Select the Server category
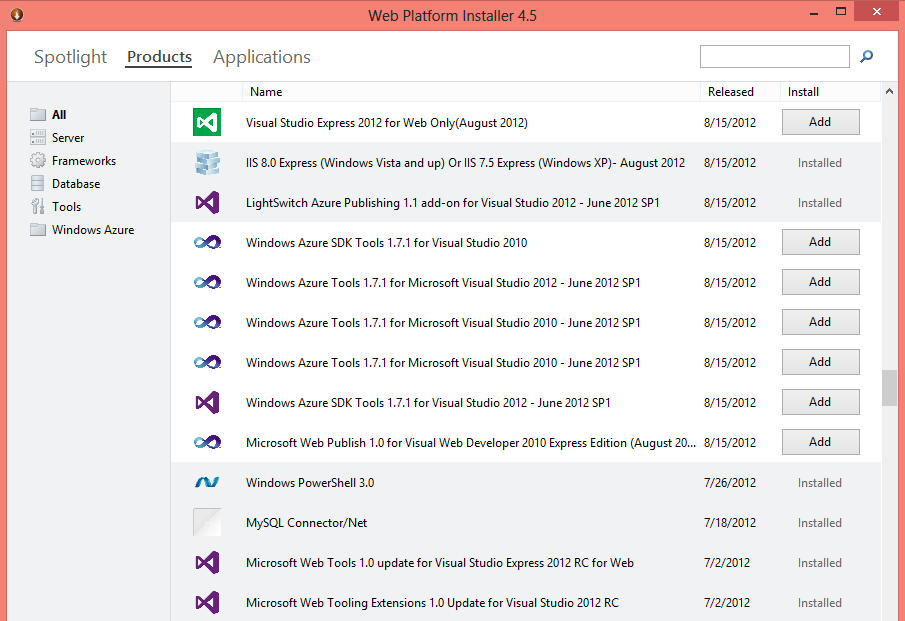The image size is (905, 621). 68,137
